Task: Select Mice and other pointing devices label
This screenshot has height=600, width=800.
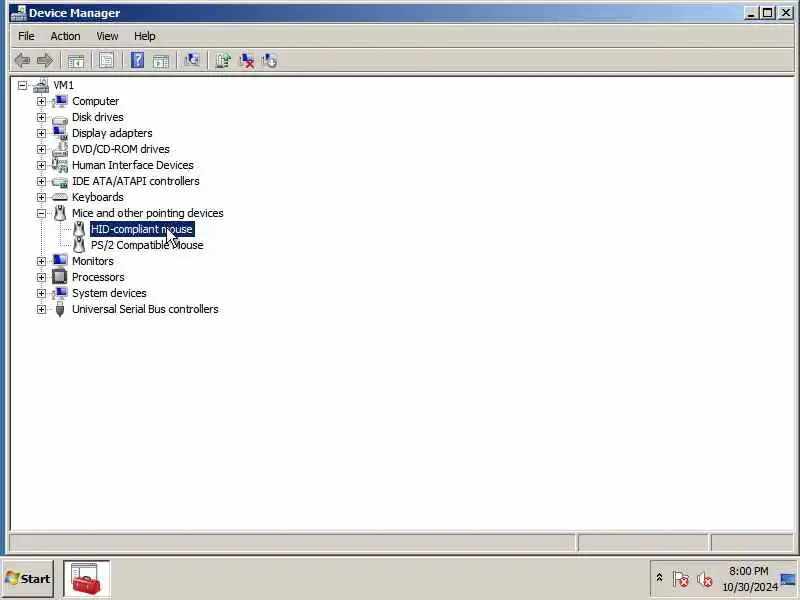Action: 147,213
